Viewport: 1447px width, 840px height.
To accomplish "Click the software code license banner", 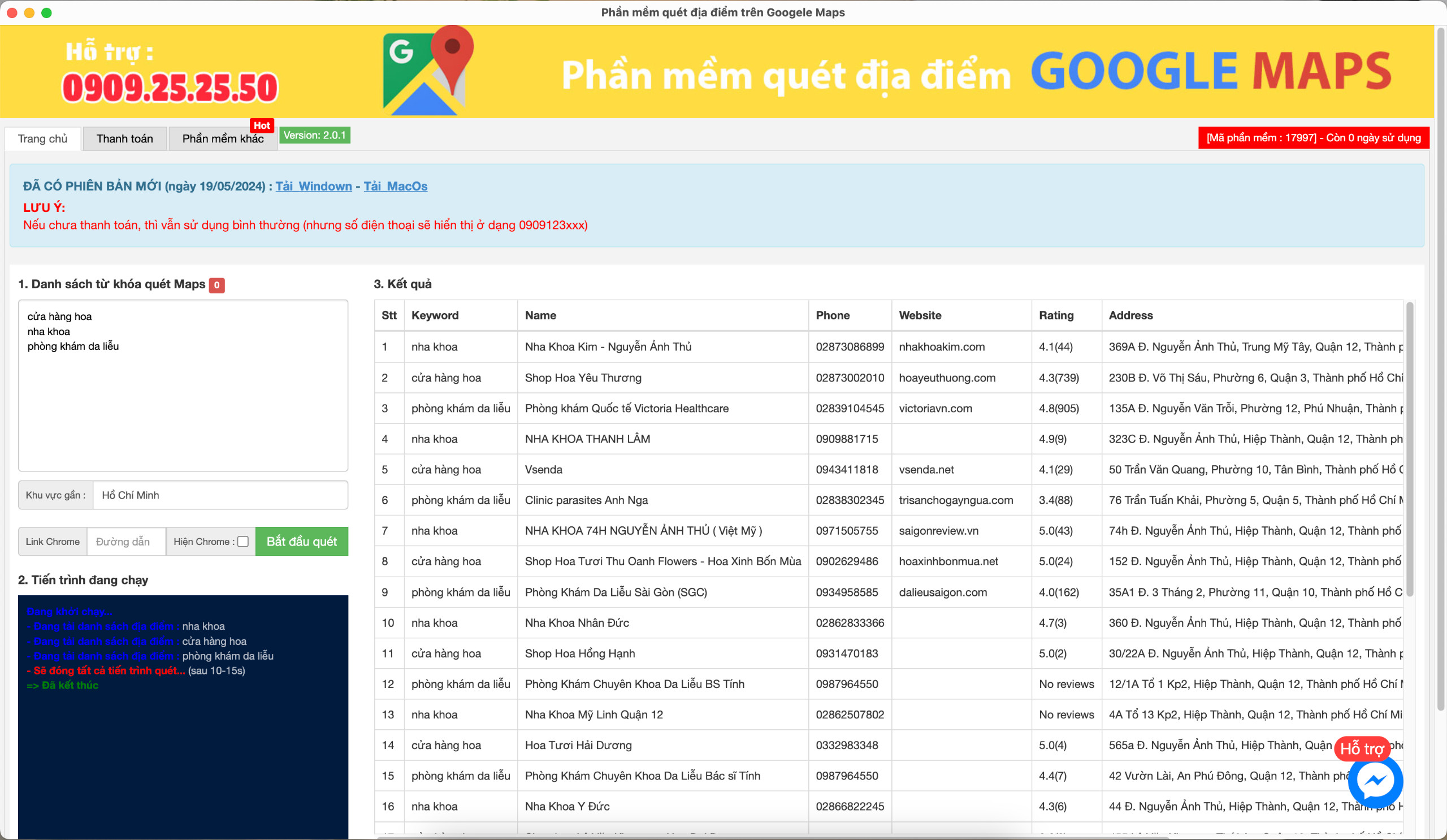I will (x=1313, y=138).
